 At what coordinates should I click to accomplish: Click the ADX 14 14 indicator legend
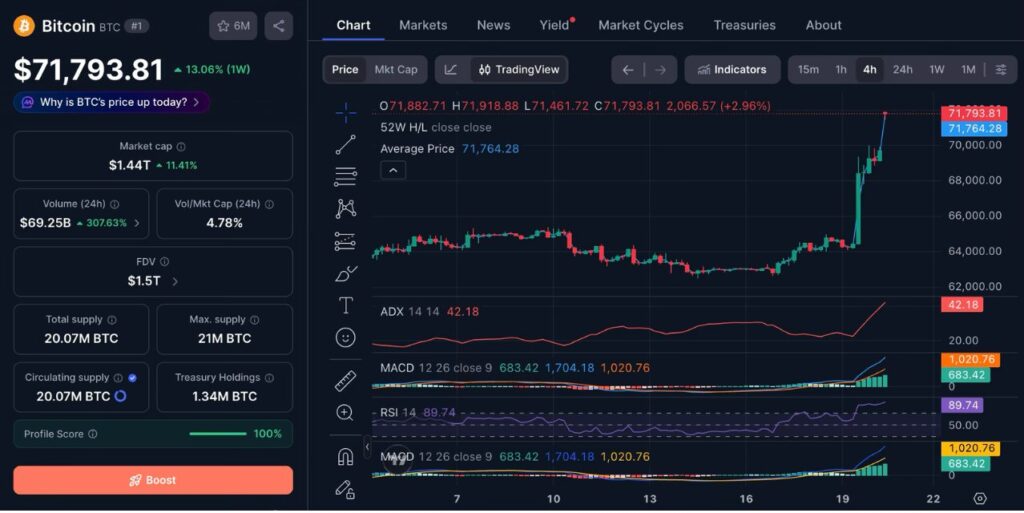[429, 312]
